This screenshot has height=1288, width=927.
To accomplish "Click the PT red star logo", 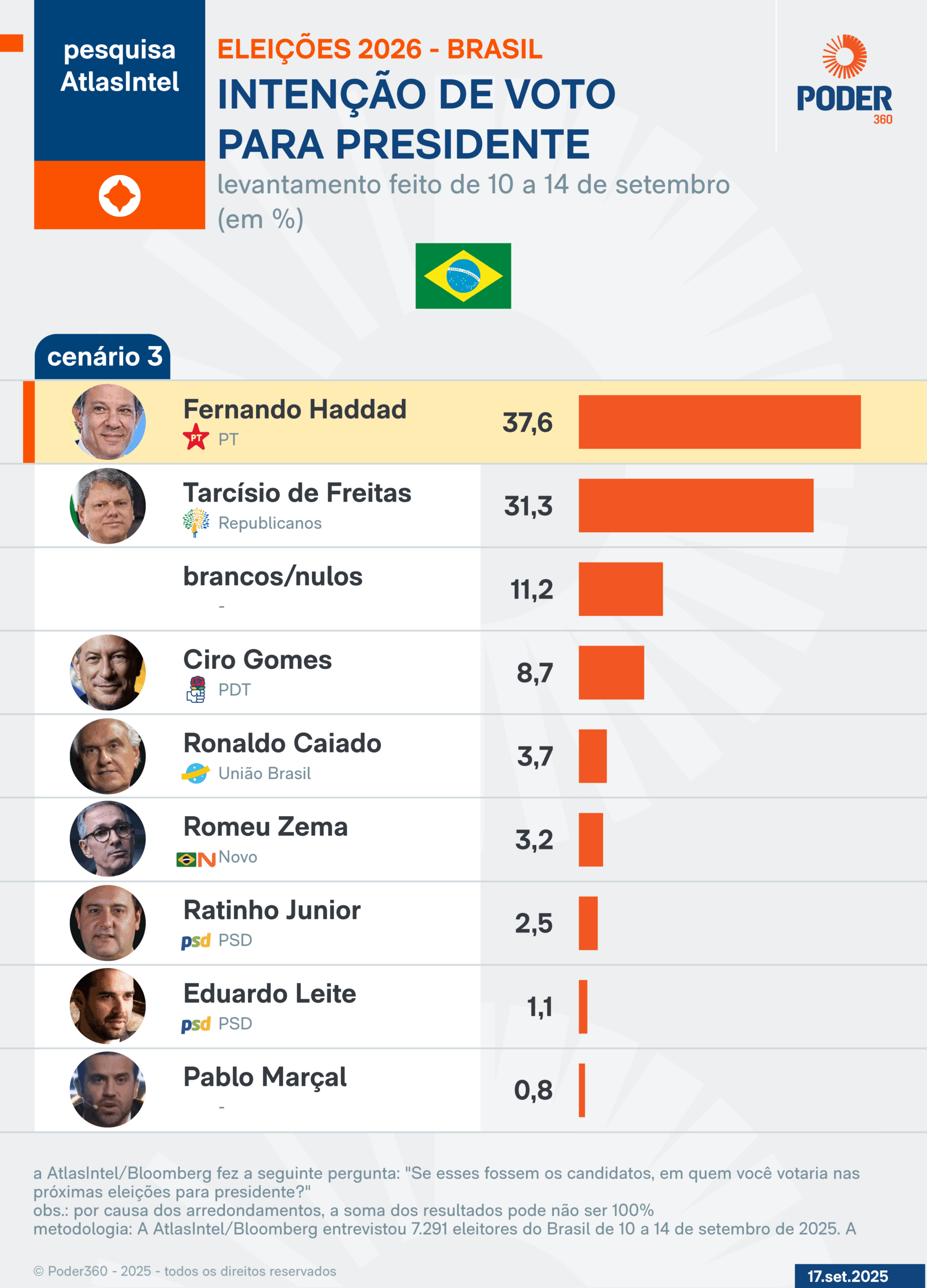I will tap(196, 437).
